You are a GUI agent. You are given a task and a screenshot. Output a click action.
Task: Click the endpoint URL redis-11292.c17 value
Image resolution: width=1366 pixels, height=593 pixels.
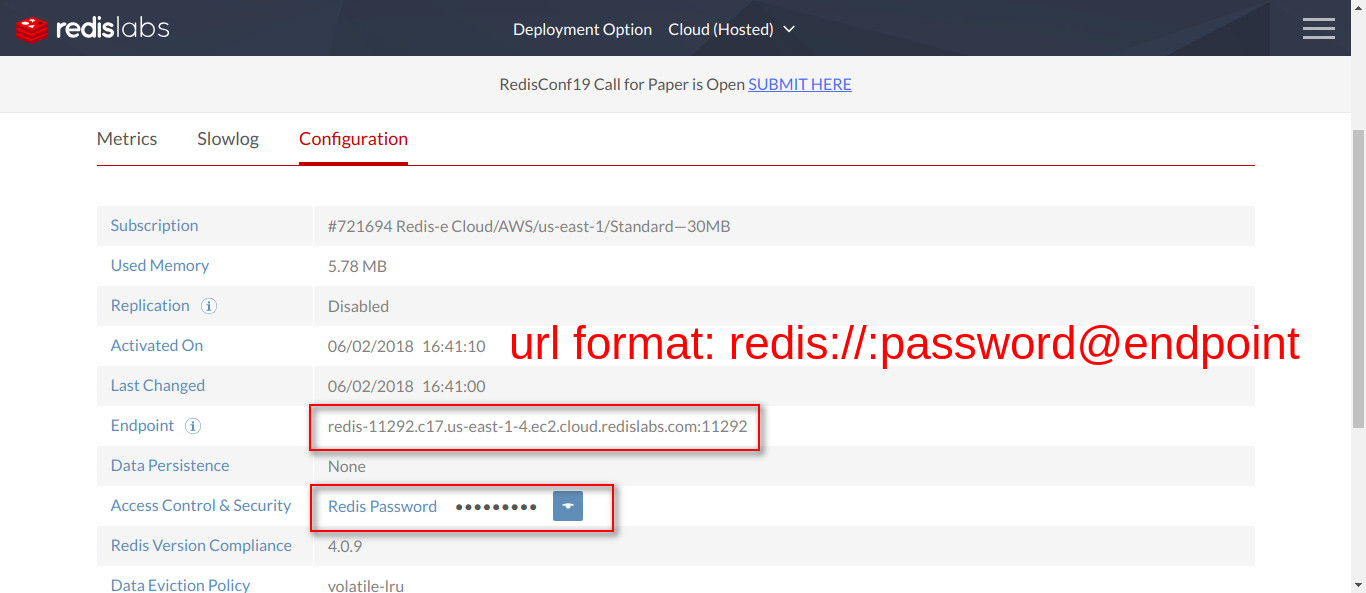pos(537,426)
